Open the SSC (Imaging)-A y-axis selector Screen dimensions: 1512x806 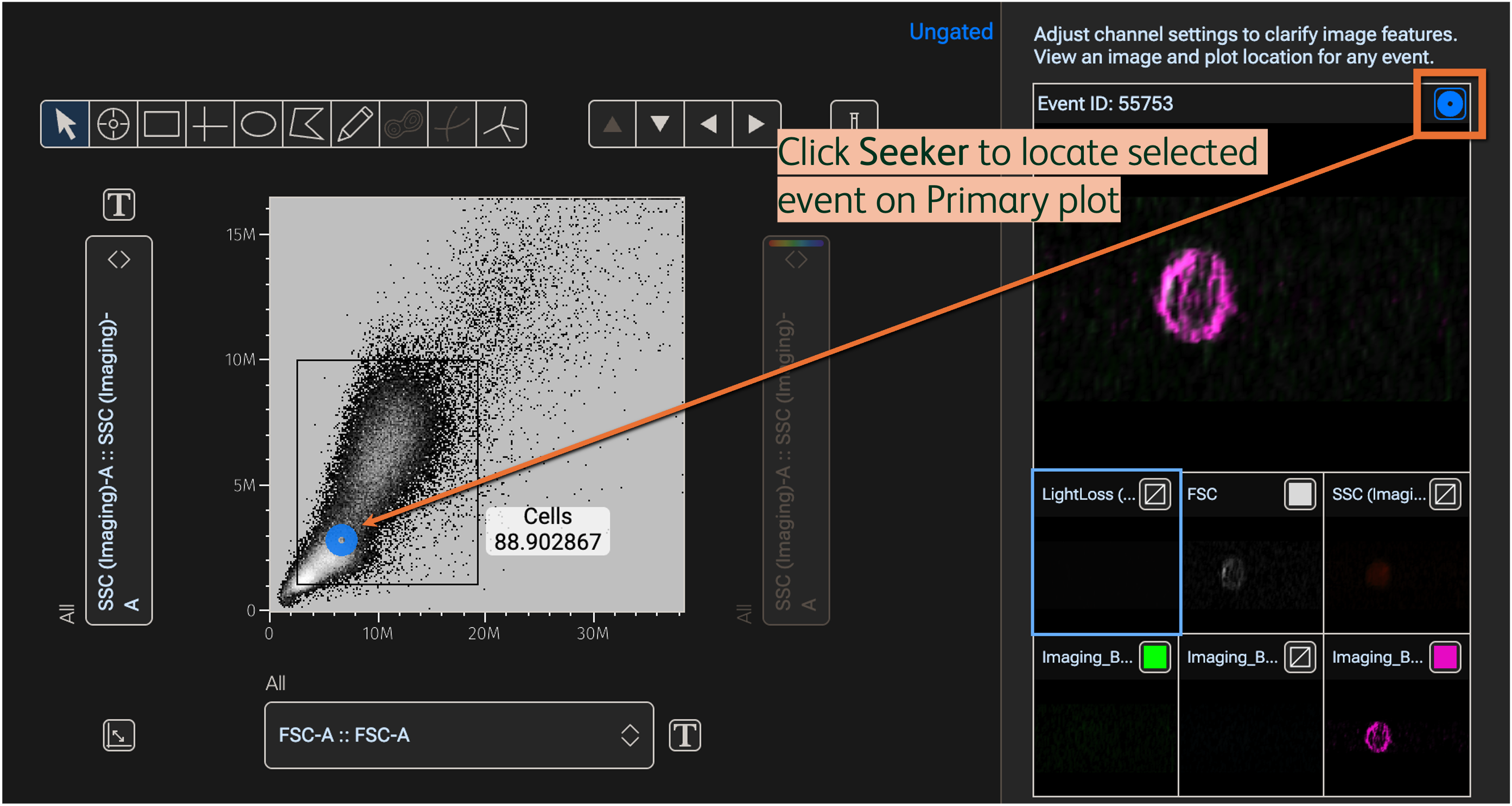tap(118, 430)
